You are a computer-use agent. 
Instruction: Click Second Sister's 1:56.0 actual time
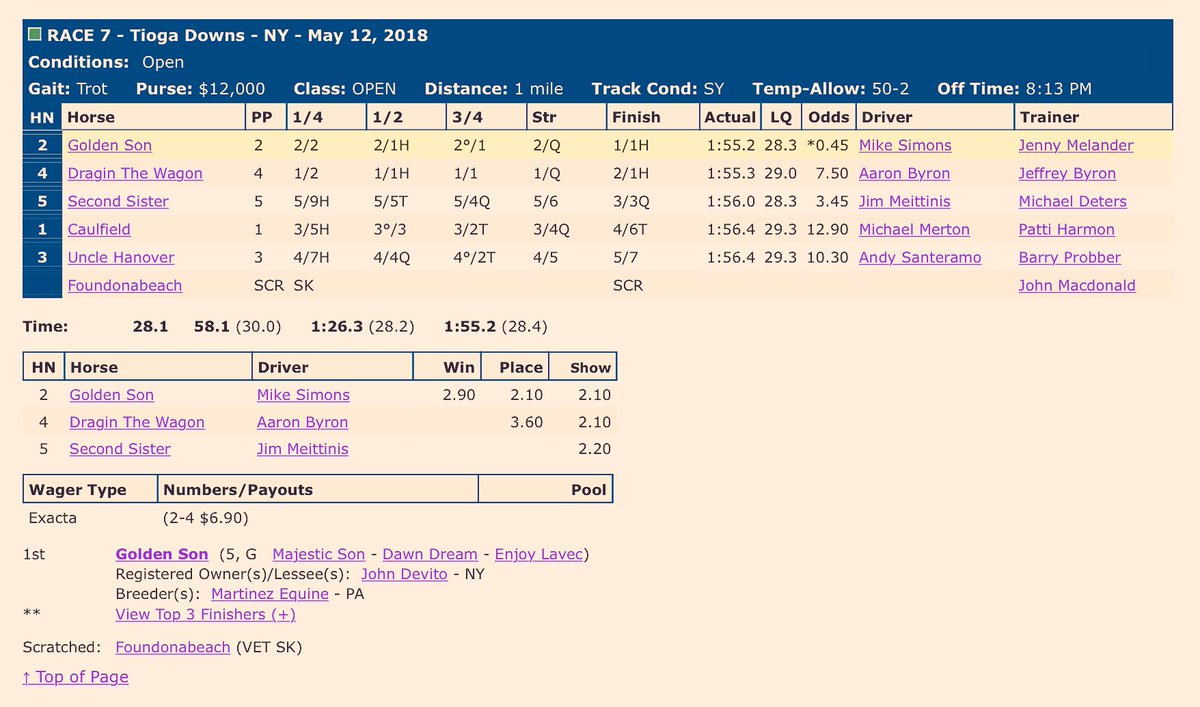pos(730,201)
